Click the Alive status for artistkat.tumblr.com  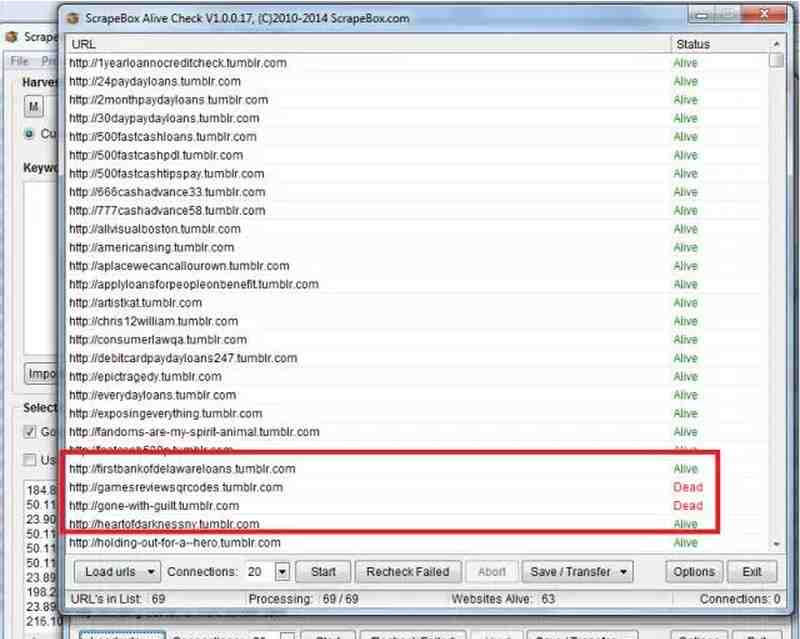(x=685, y=303)
